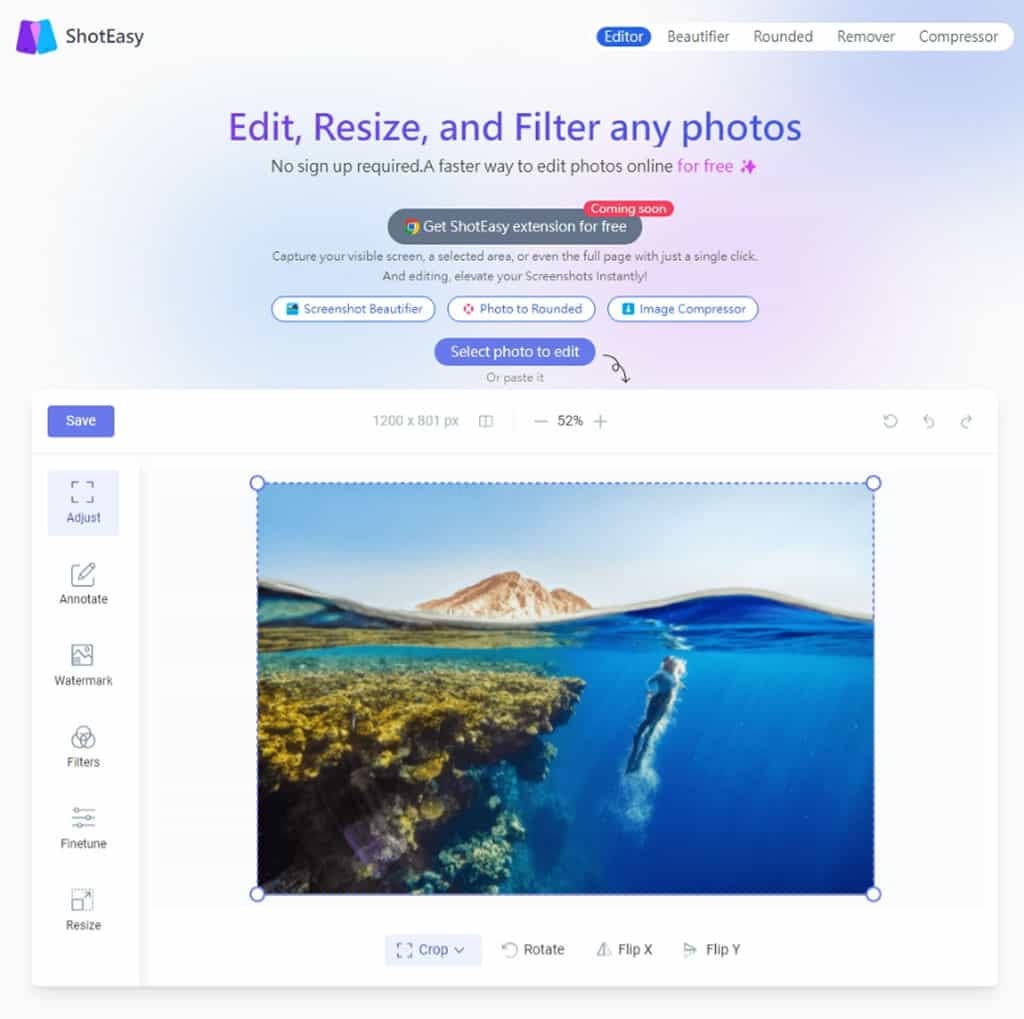1024x1019 pixels.
Task: Toggle the compare original view icon
Action: point(486,421)
